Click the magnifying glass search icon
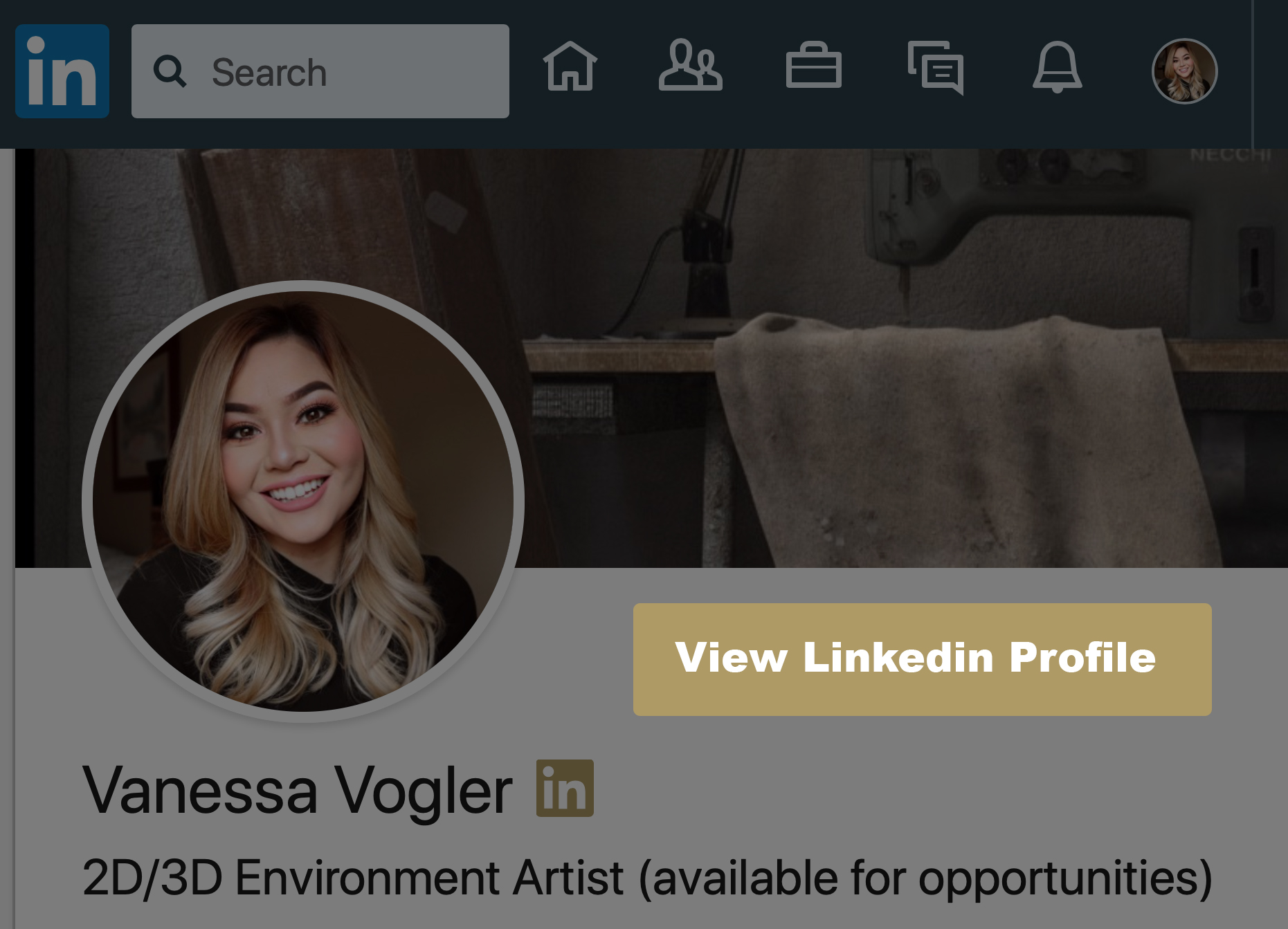Viewport: 1288px width, 929px height. tap(170, 71)
